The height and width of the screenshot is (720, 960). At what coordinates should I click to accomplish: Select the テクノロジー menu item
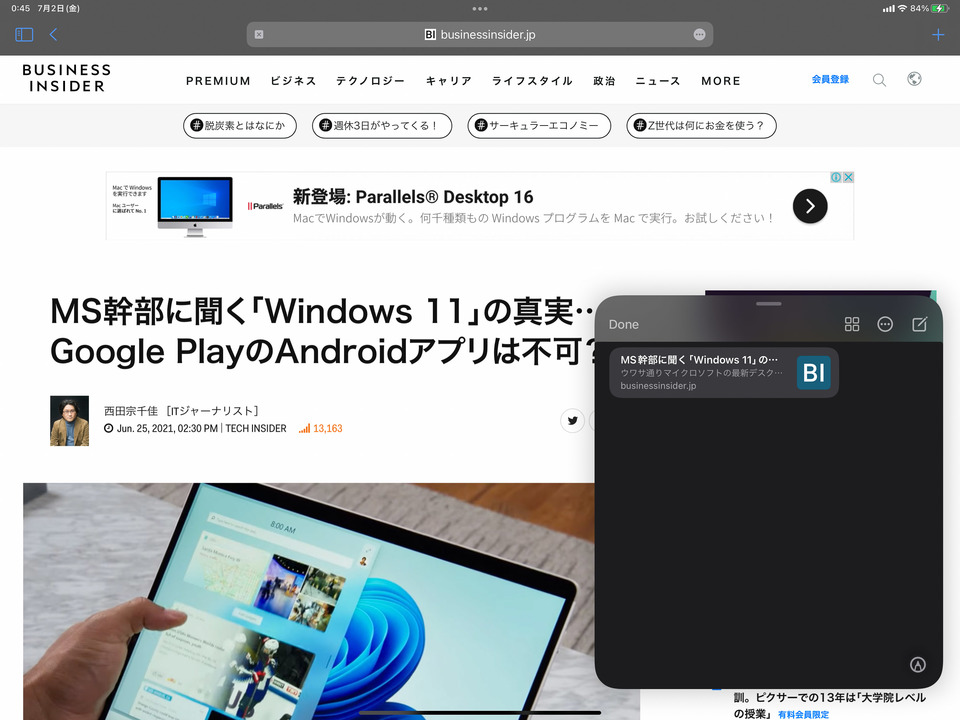(370, 81)
